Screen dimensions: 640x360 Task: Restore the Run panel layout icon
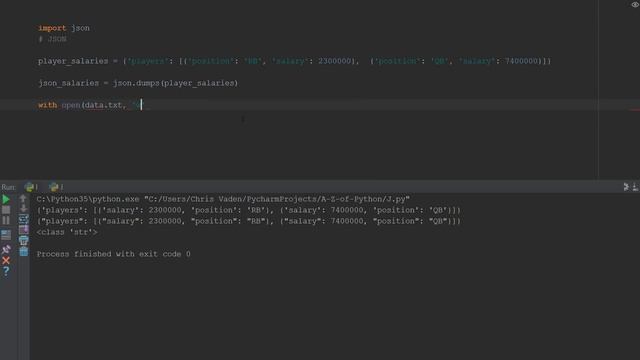6,235
